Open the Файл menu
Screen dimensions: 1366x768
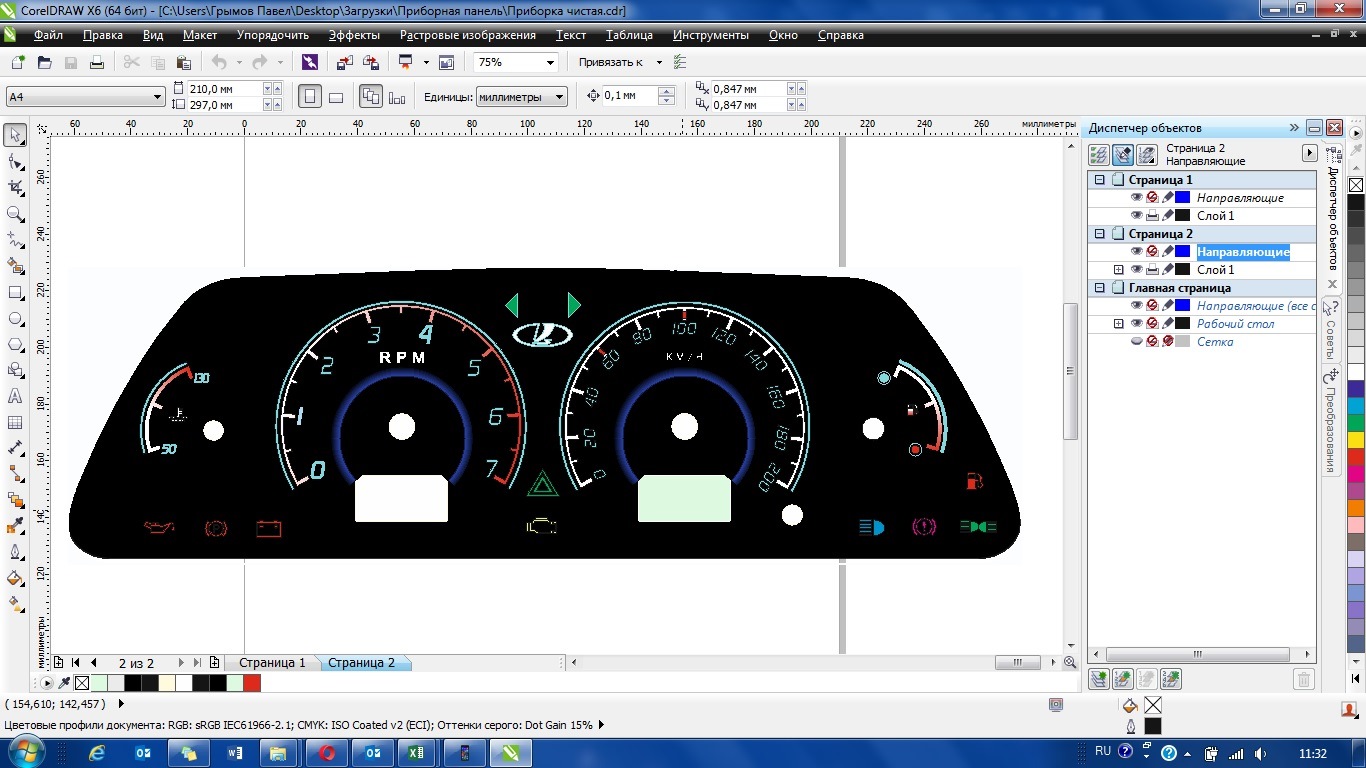coord(48,35)
